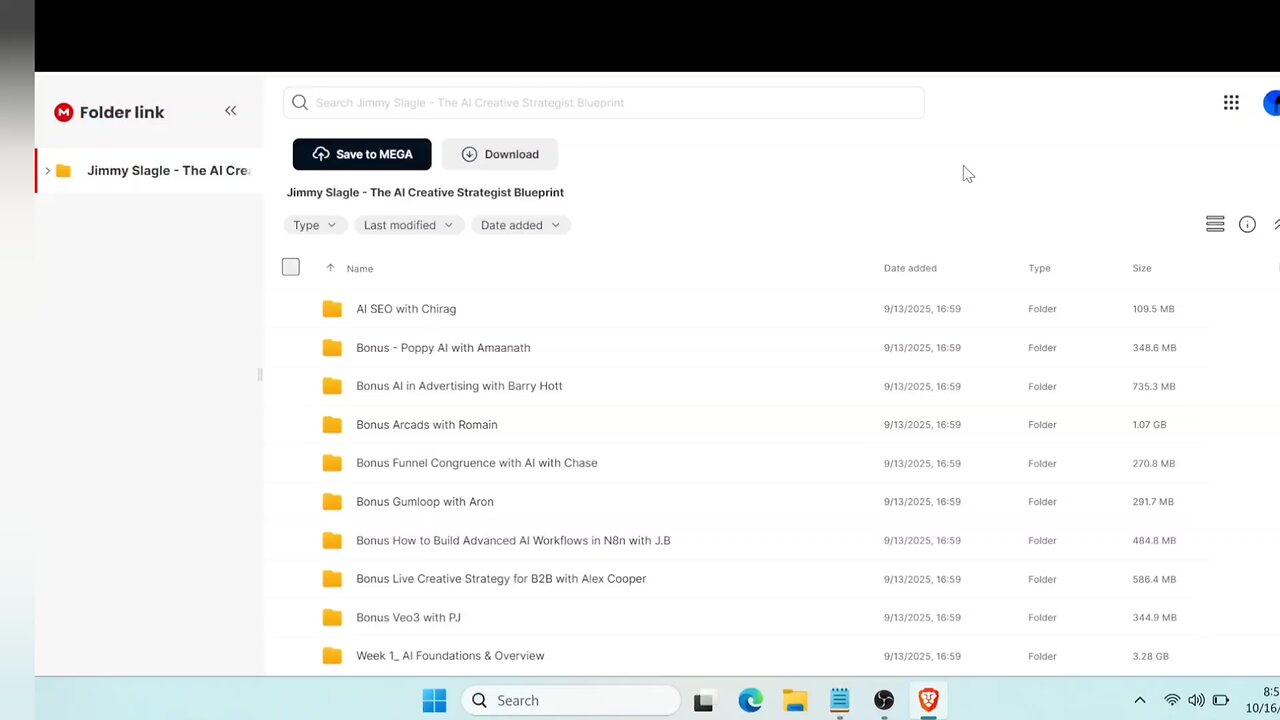The height and width of the screenshot is (720, 1280).
Task: Click size value 735.3 MB
Action: pos(1154,386)
